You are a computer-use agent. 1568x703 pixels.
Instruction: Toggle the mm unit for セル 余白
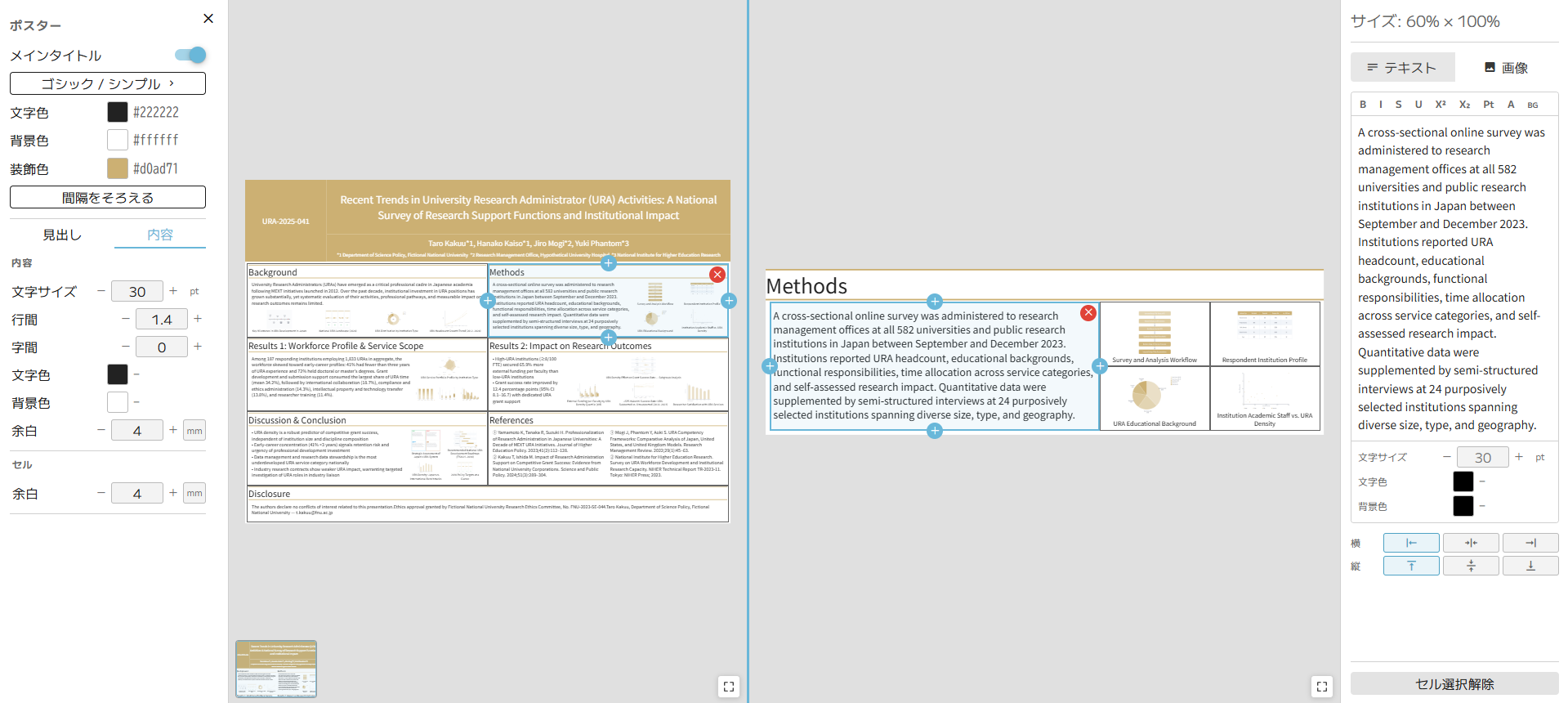[194, 493]
